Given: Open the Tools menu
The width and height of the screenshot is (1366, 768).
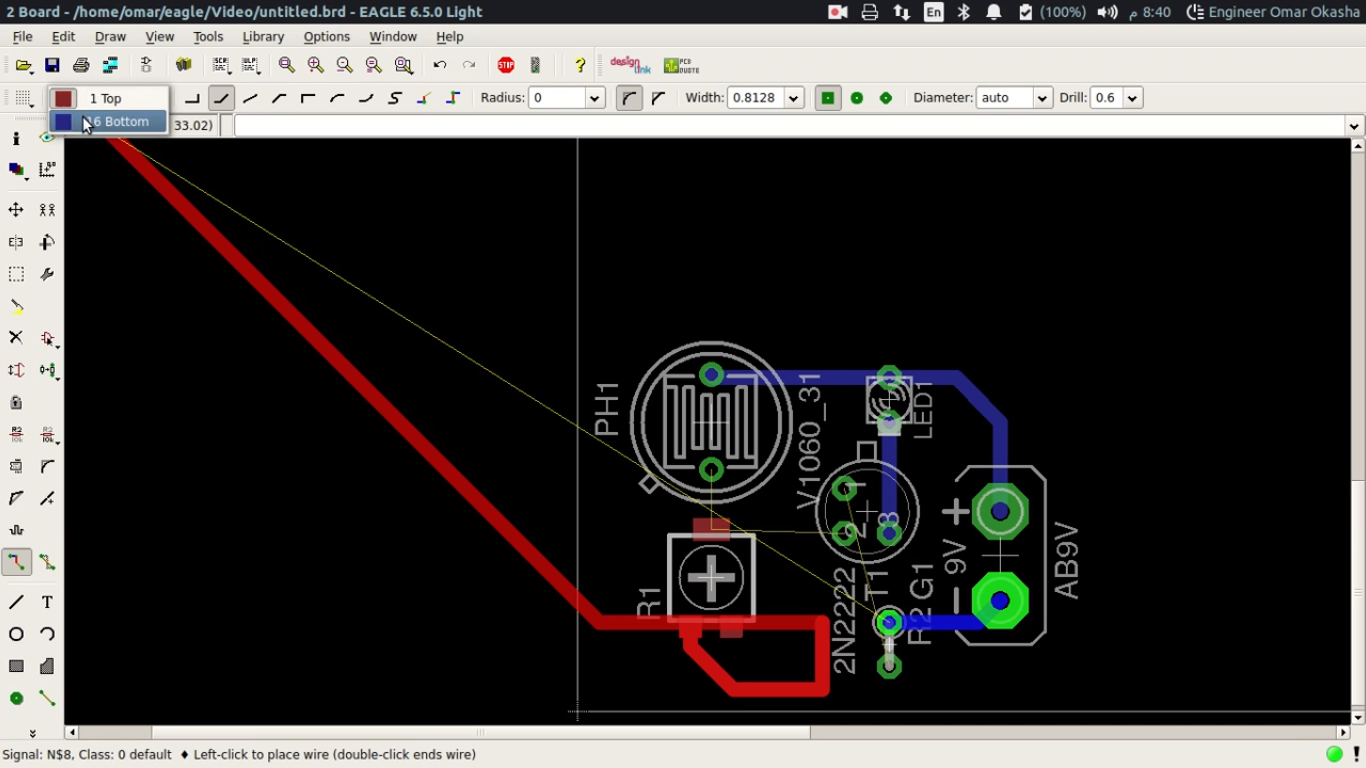Looking at the screenshot, I should coord(208,36).
